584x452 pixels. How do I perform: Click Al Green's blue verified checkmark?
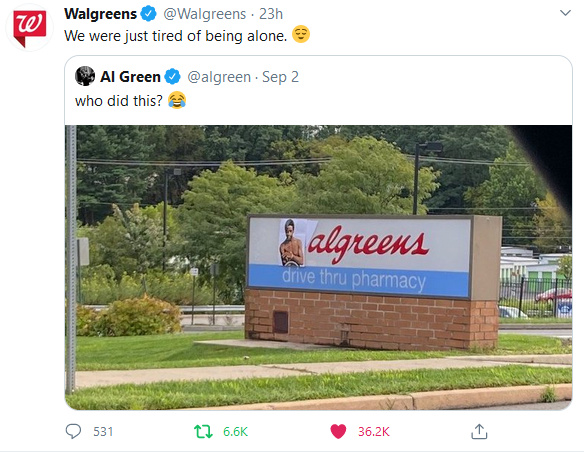click(172, 77)
